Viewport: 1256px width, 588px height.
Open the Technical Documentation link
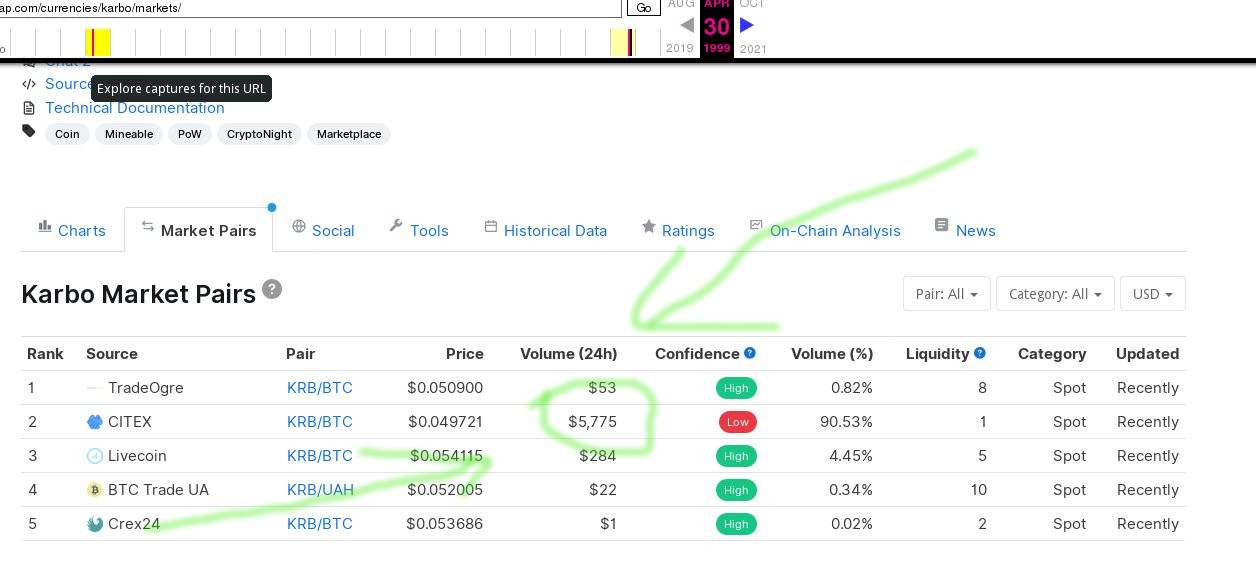click(x=134, y=108)
